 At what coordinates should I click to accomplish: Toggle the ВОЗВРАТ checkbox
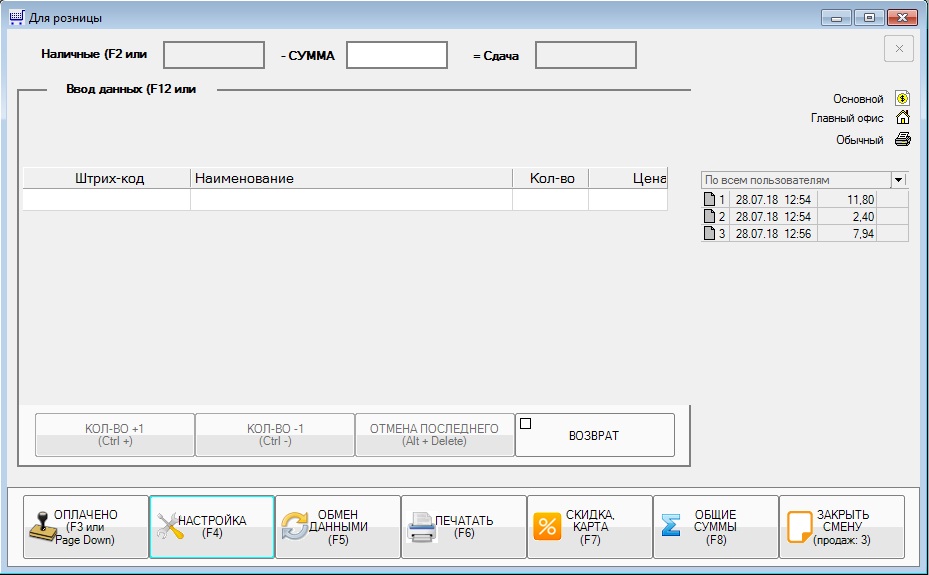pyautogui.click(x=525, y=423)
